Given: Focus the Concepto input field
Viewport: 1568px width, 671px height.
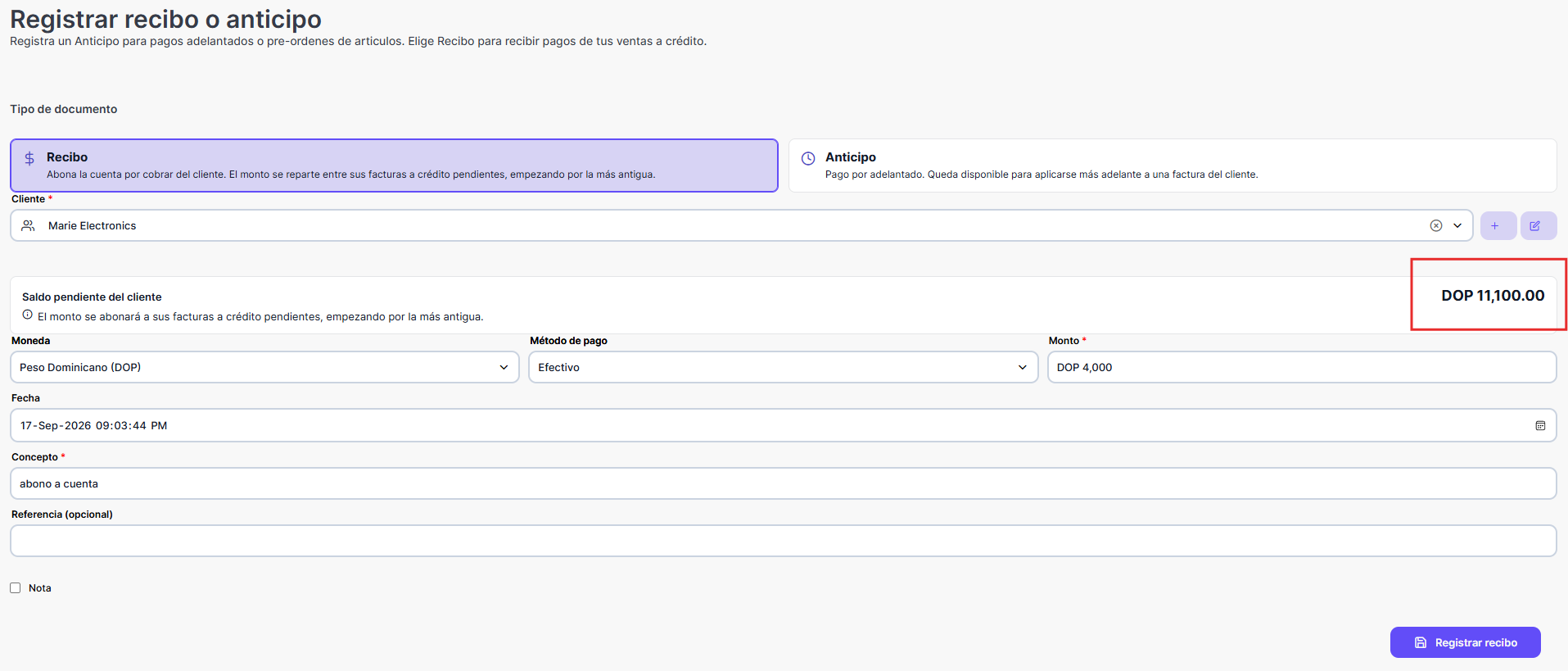Looking at the screenshot, I should pos(784,483).
